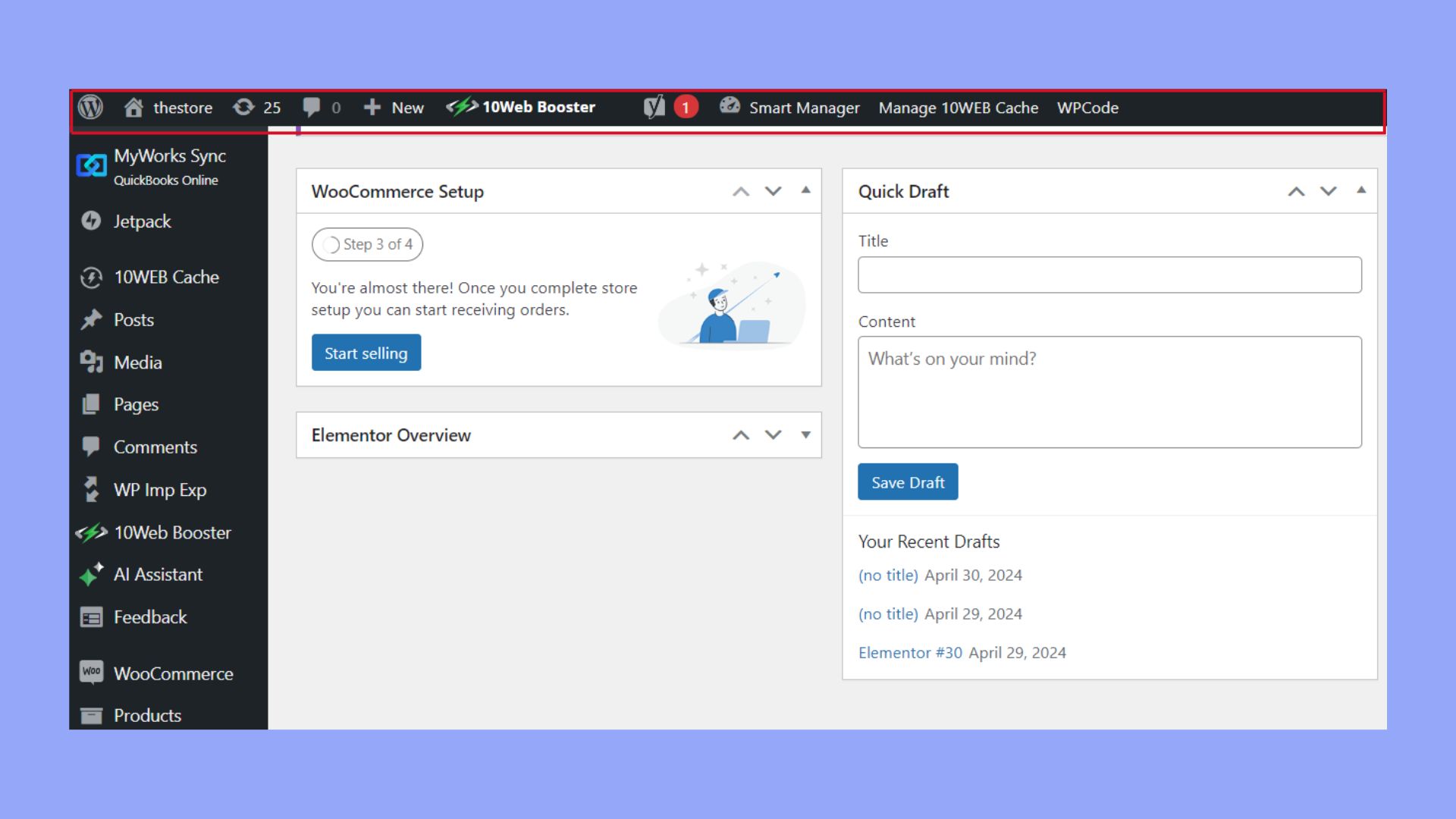
Task: Save a draft with the Save Draft button
Action: click(908, 482)
